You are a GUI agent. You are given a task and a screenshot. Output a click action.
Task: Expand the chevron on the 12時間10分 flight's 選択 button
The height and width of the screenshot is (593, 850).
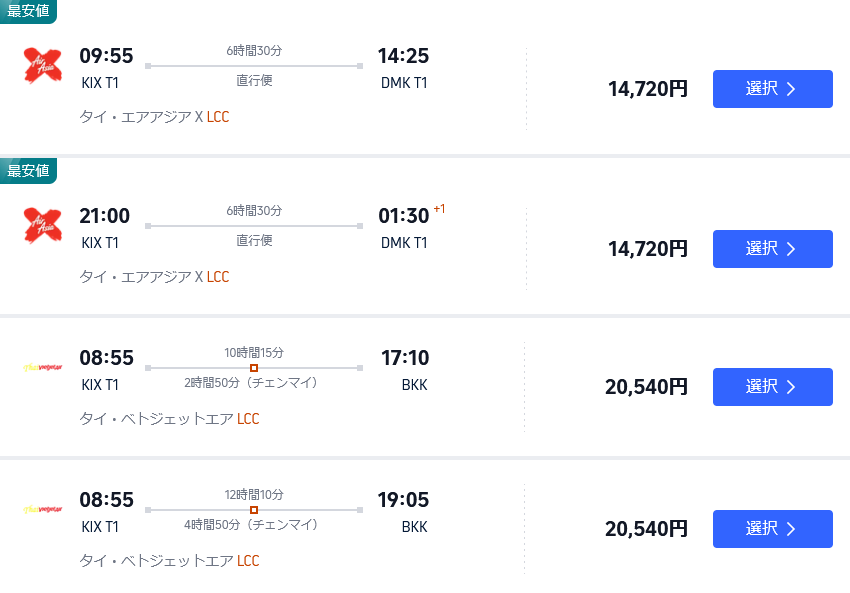790,528
